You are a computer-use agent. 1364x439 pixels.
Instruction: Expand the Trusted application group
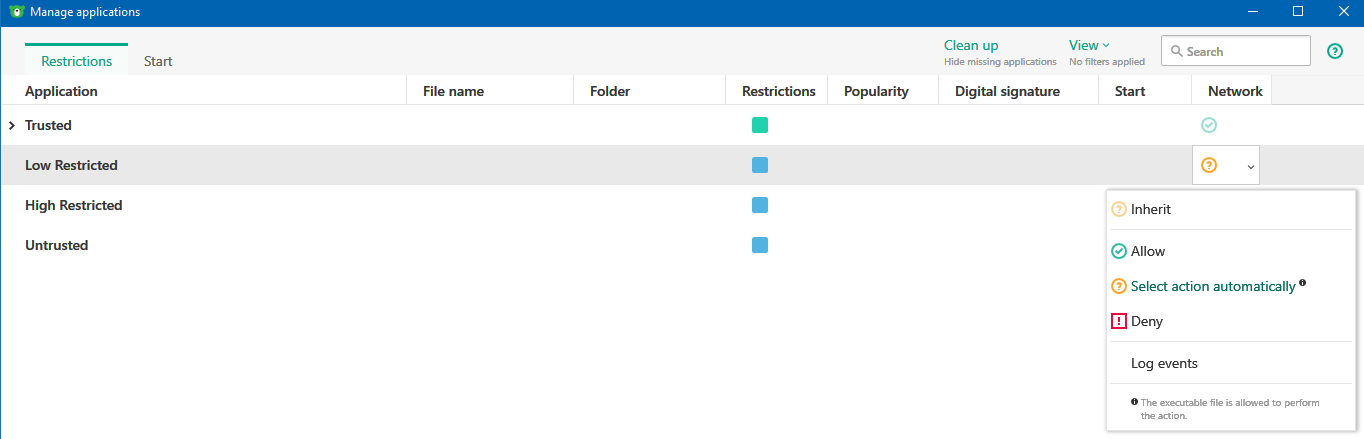point(11,125)
